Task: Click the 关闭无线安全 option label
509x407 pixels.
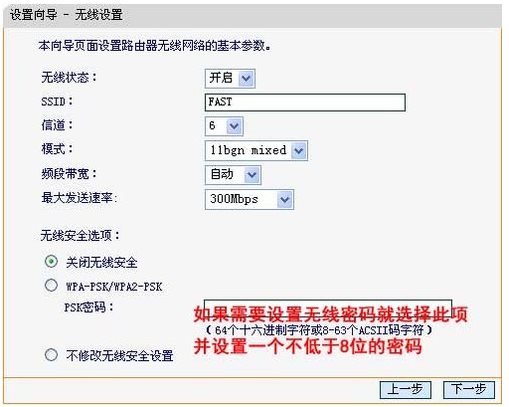Action: coord(101,262)
